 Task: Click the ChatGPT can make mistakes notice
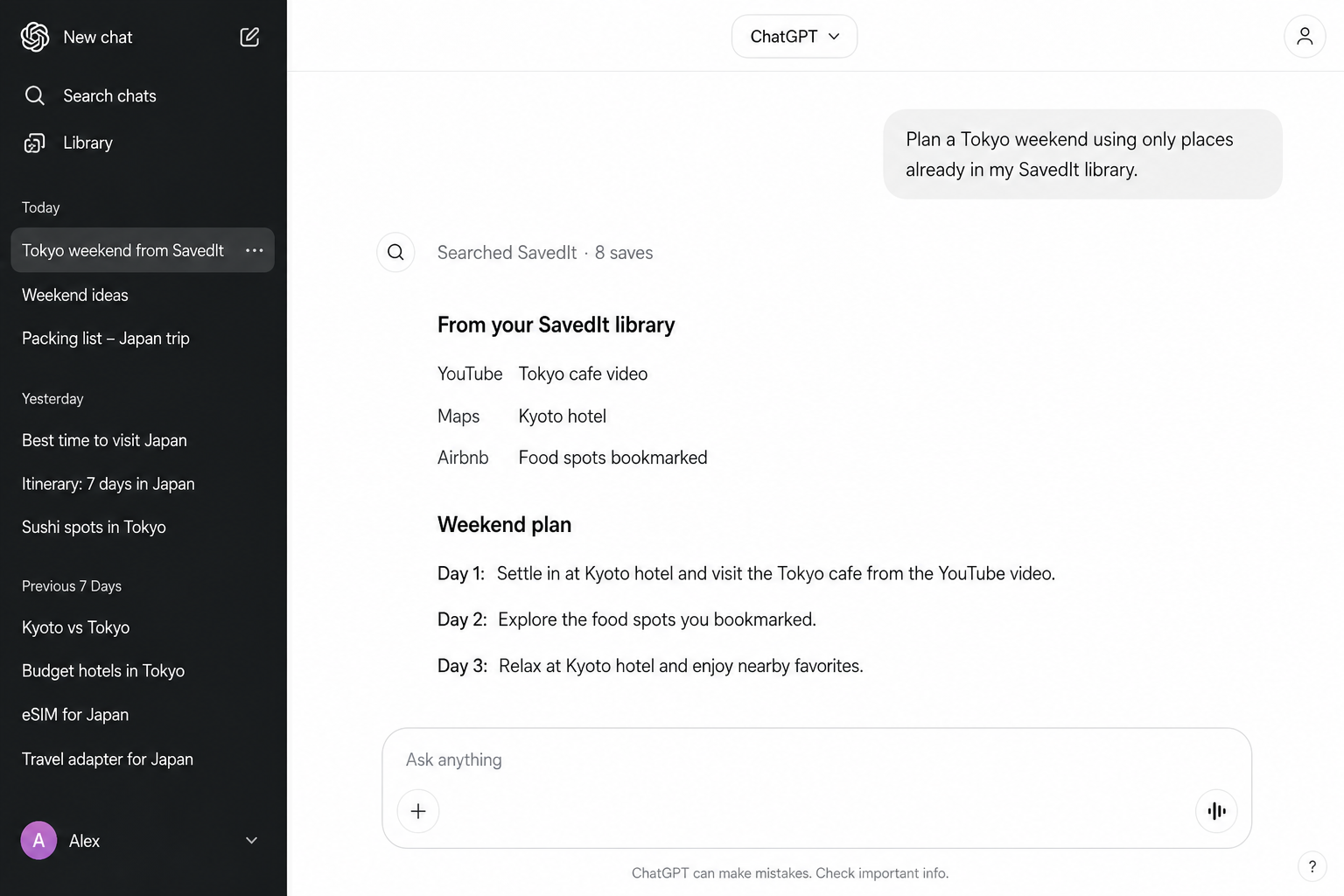[790, 873]
